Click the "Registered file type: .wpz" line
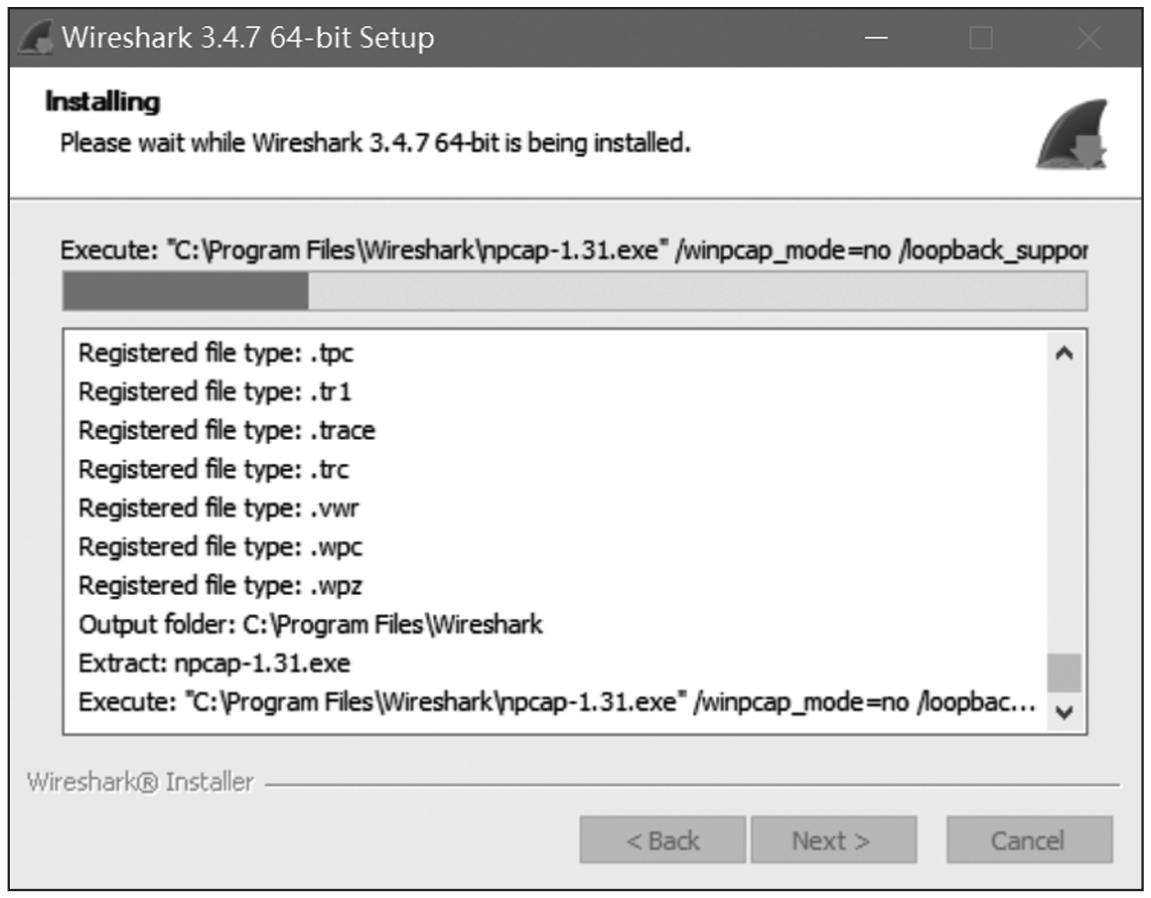This screenshot has width=1151, height=898. (x=220, y=586)
